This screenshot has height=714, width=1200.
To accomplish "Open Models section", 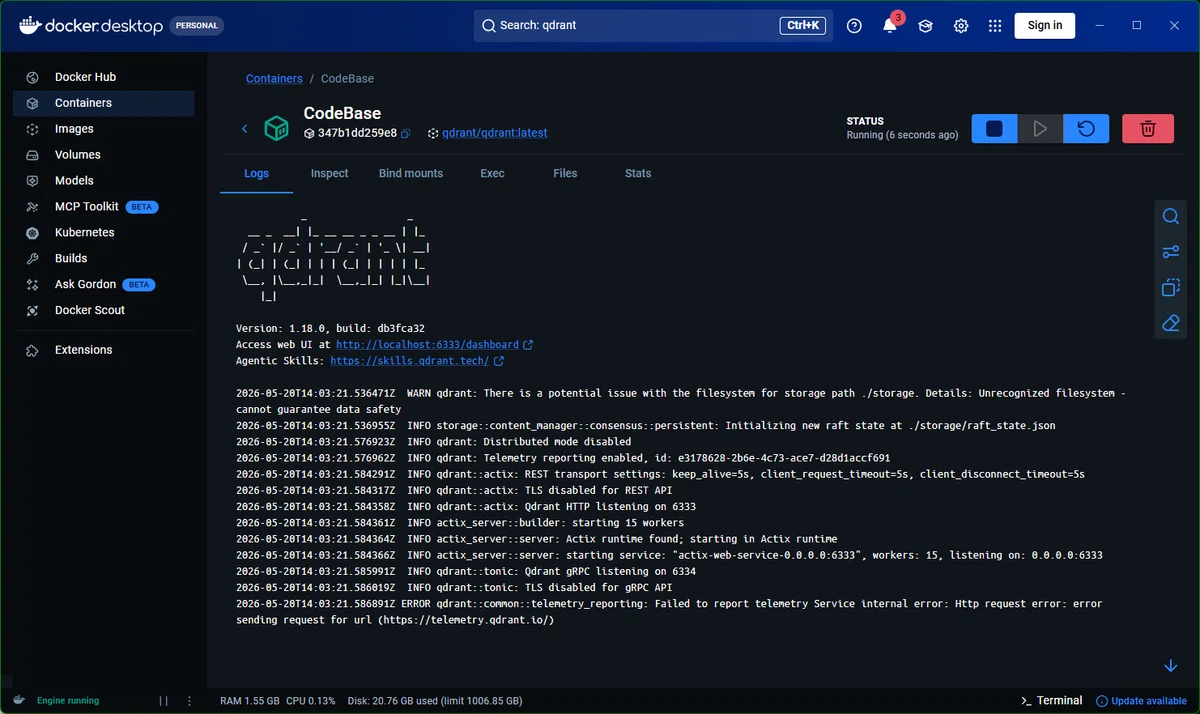I will (x=103, y=181).
